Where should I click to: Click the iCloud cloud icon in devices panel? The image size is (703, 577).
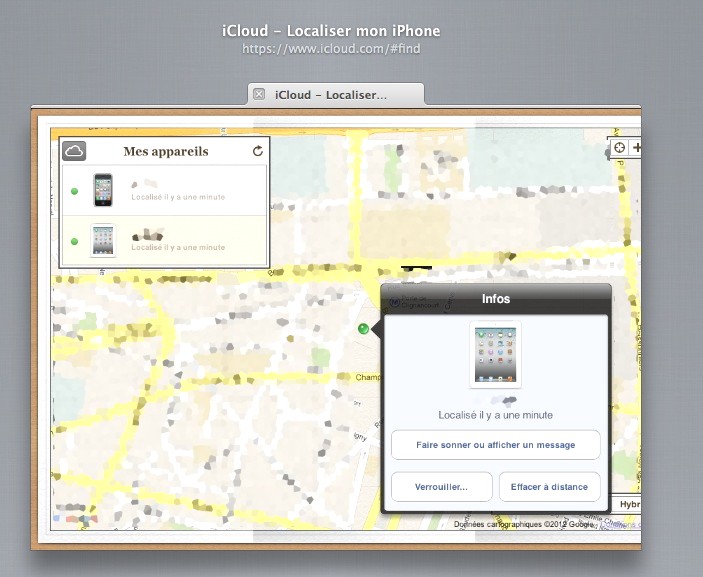click(74, 151)
